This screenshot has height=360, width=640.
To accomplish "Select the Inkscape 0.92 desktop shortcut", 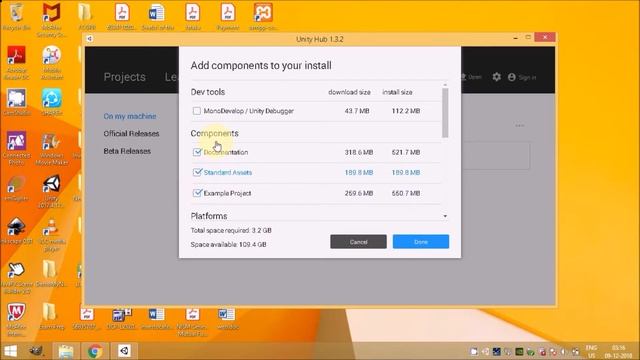I will 16,231.
